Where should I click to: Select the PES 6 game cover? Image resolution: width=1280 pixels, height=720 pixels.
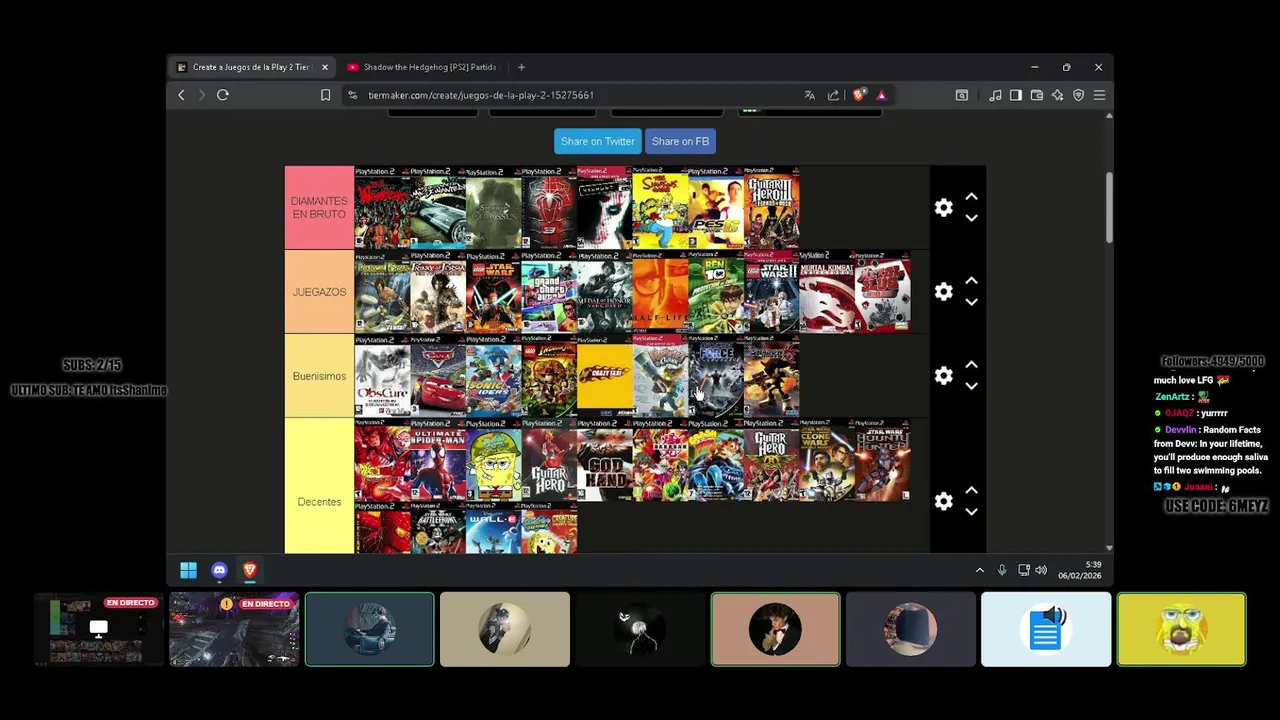[715, 207]
